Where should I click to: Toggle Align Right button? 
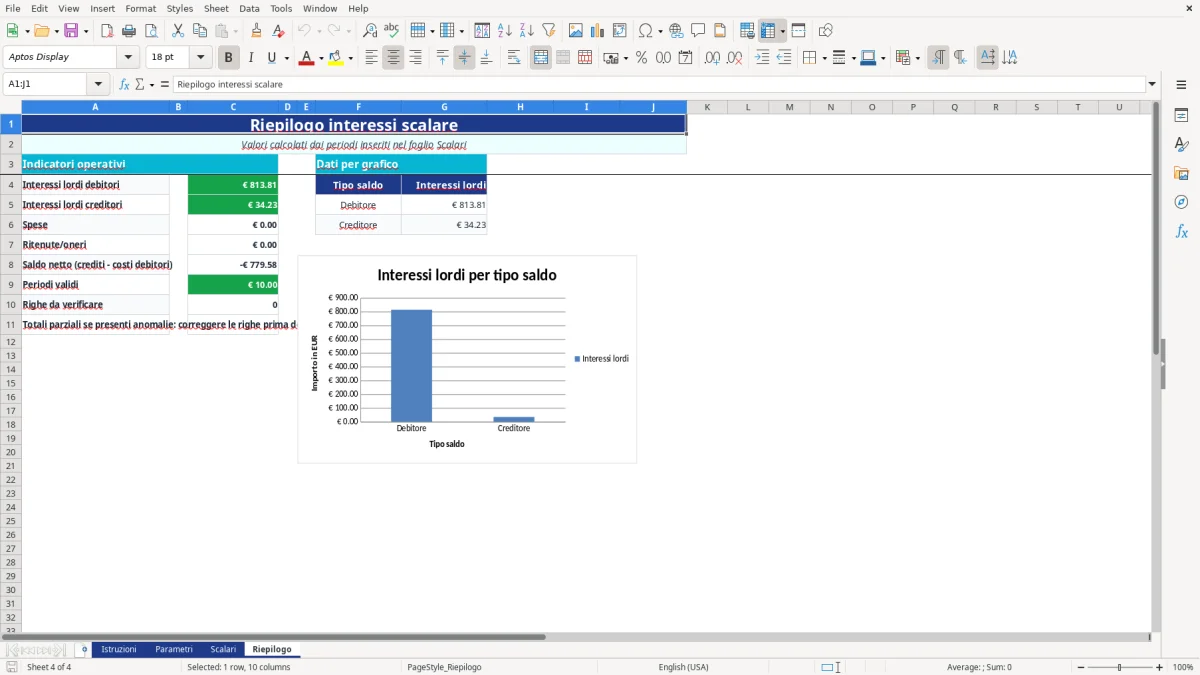(415, 58)
